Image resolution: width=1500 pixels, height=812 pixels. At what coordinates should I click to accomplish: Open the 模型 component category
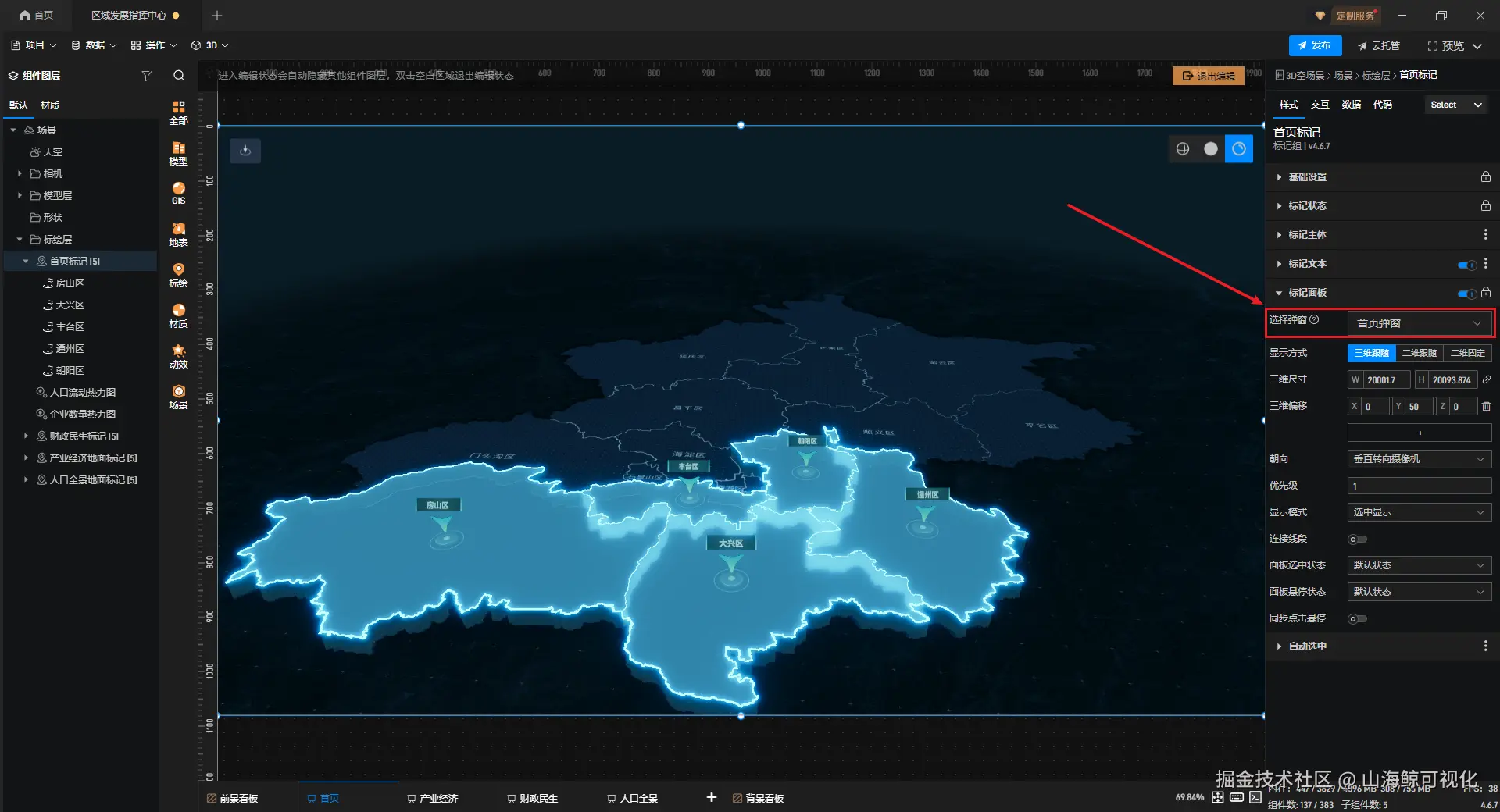[179, 153]
